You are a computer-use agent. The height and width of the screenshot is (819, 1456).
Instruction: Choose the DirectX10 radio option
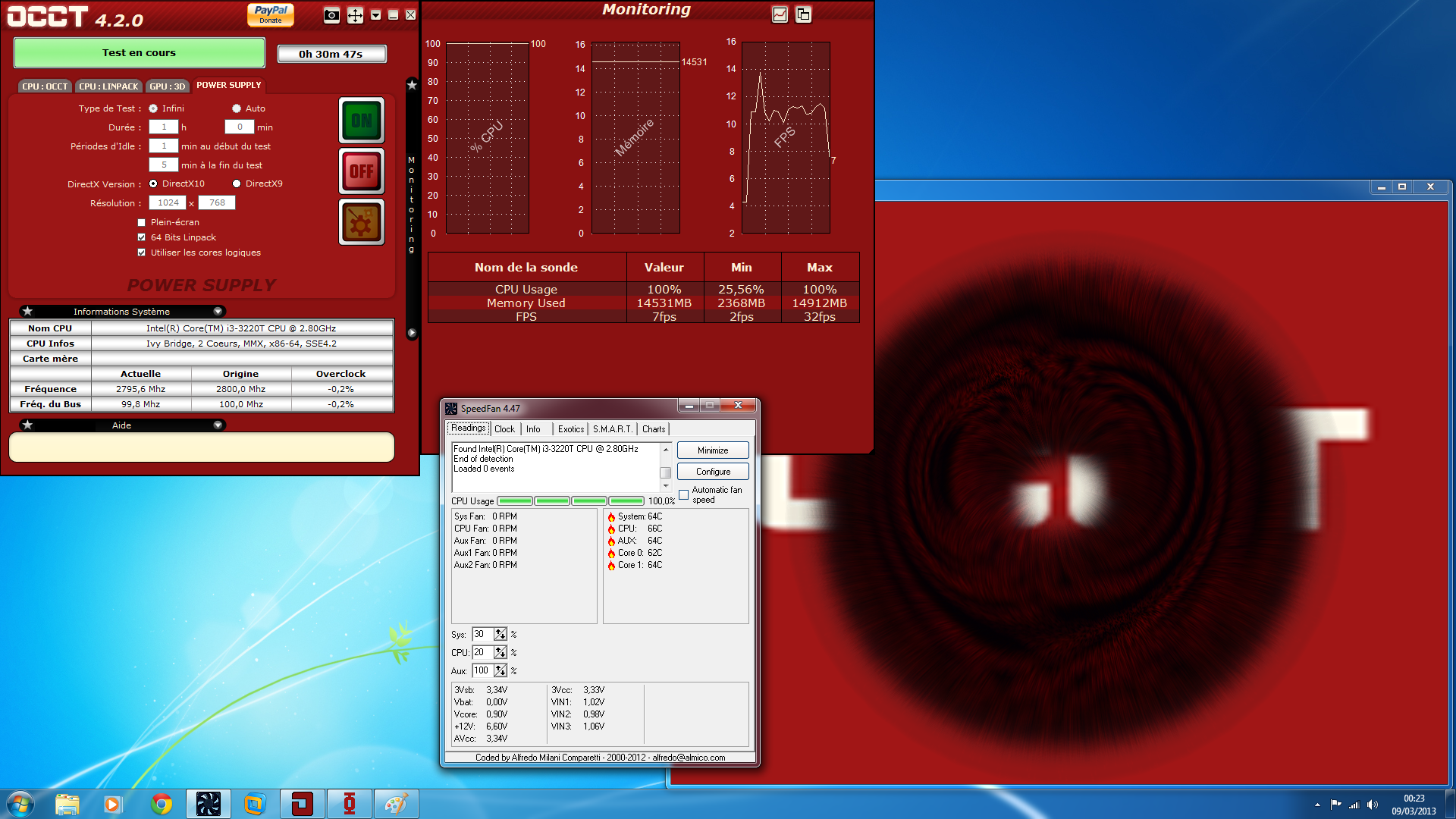click(x=153, y=184)
